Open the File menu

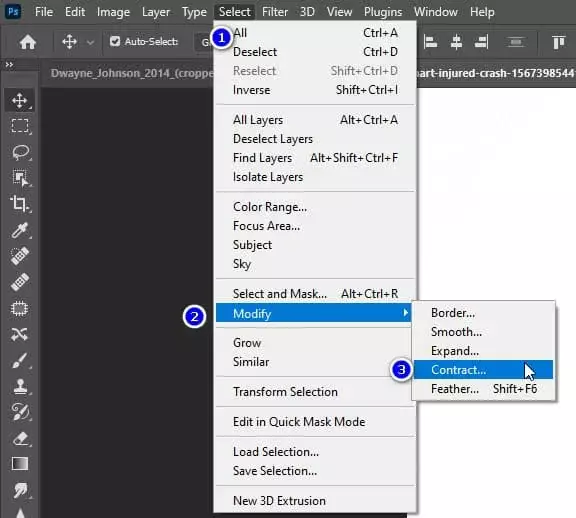pos(44,12)
